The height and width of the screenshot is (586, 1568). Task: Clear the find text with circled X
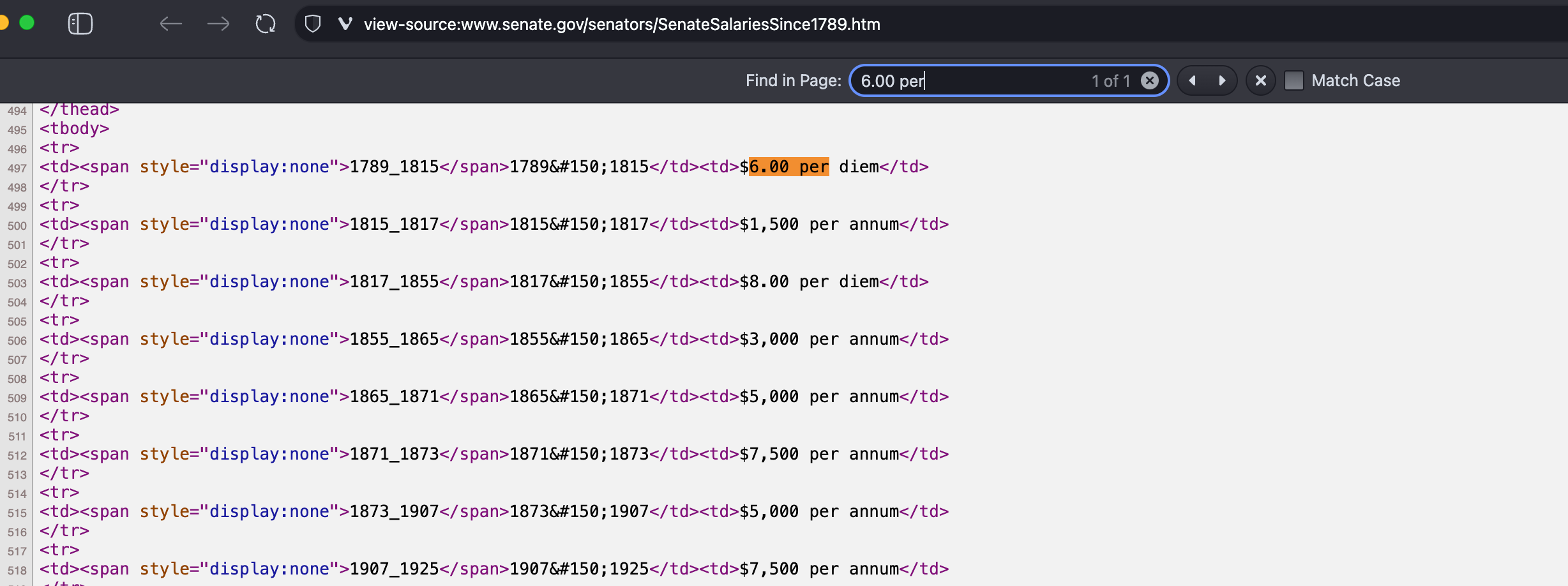pyautogui.click(x=1149, y=80)
